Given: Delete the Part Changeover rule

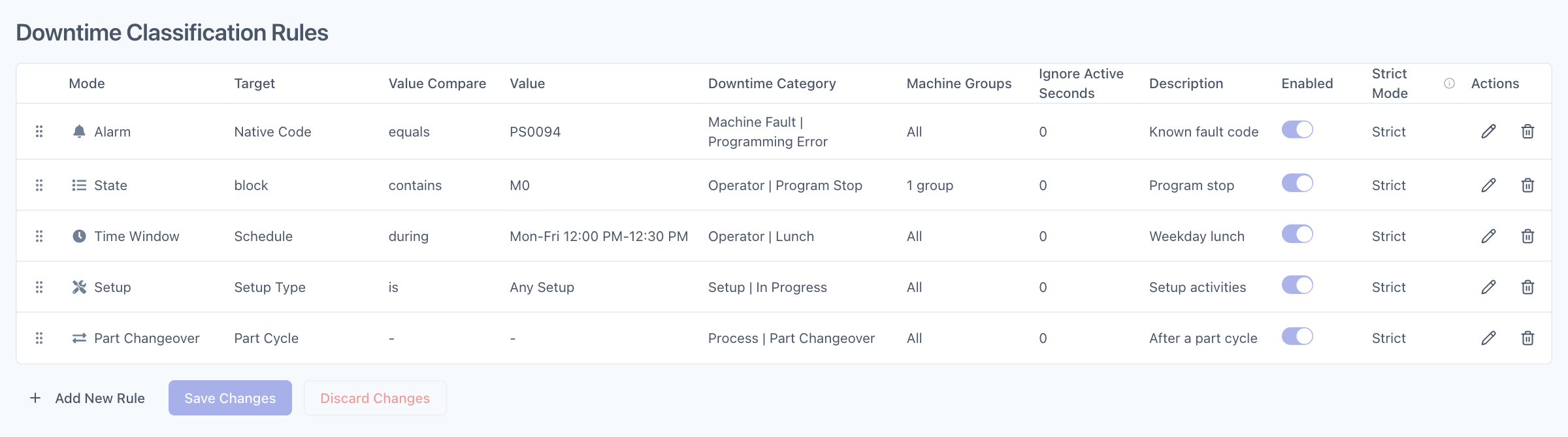Looking at the screenshot, I should pos(1527,338).
